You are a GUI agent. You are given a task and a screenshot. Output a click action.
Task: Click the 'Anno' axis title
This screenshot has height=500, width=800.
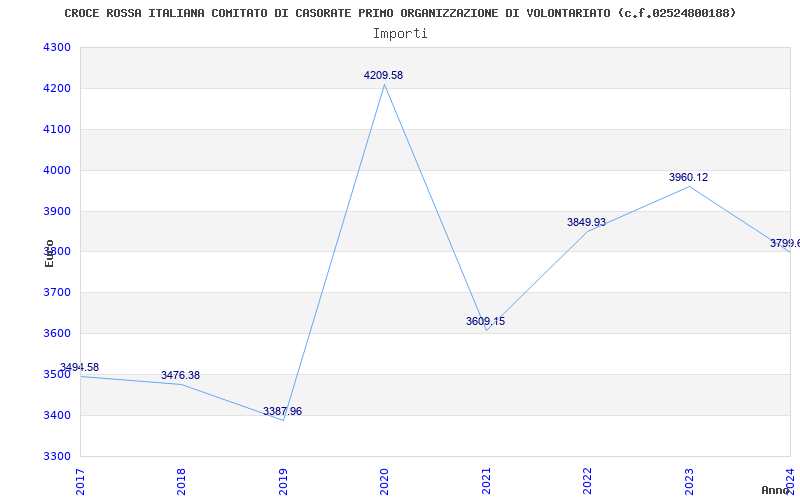pos(775,490)
